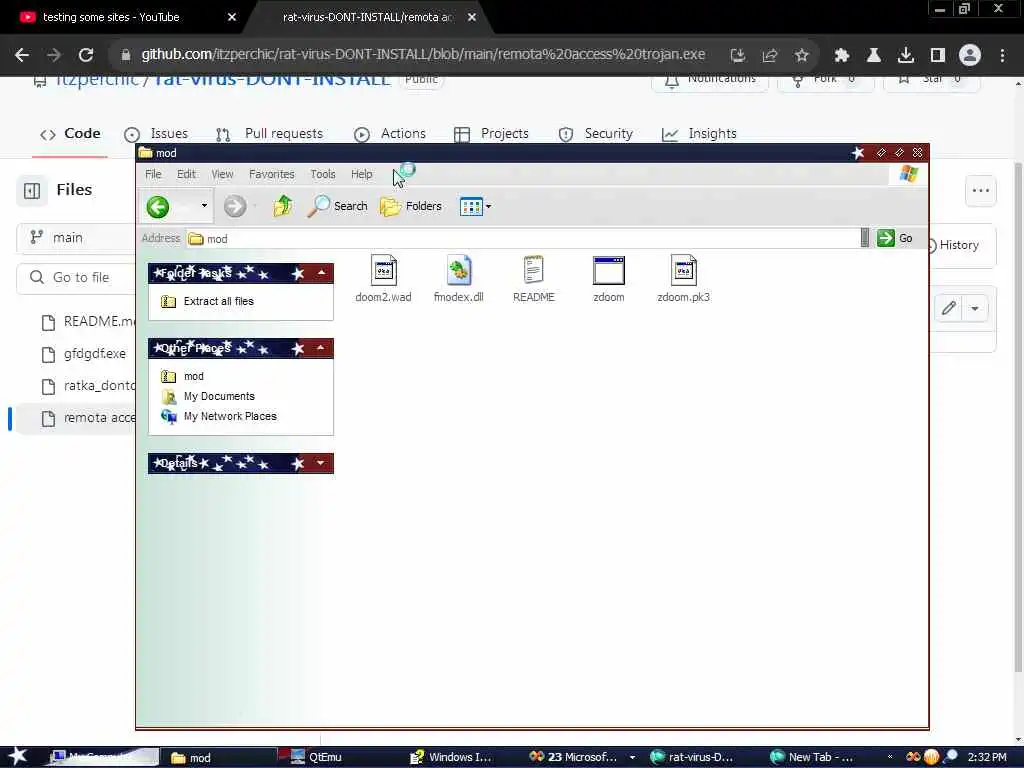Select the doom2.wad file
Image resolution: width=1024 pixels, height=768 pixels.
(x=383, y=279)
